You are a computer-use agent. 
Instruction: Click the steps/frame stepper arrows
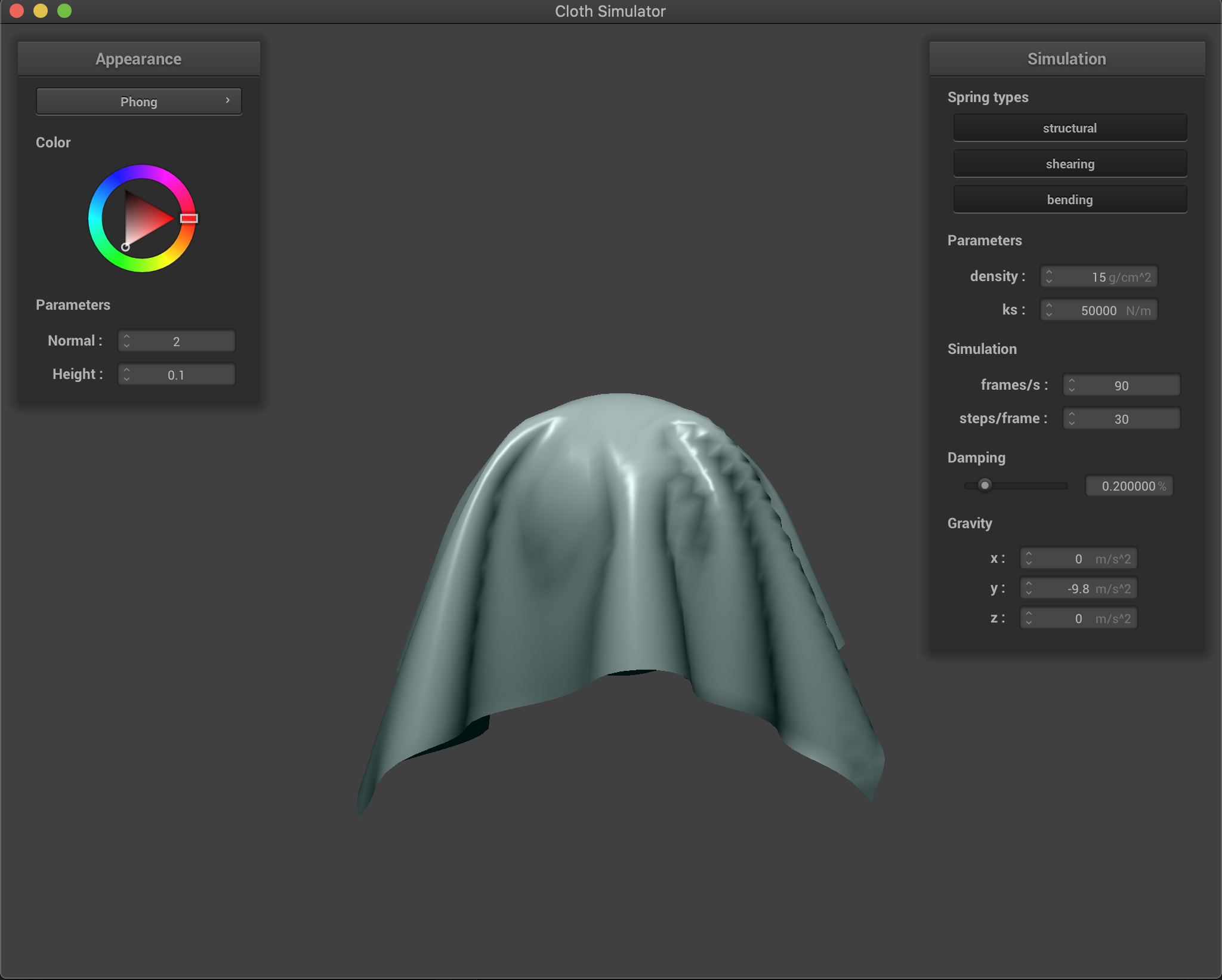coord(1072,419)
